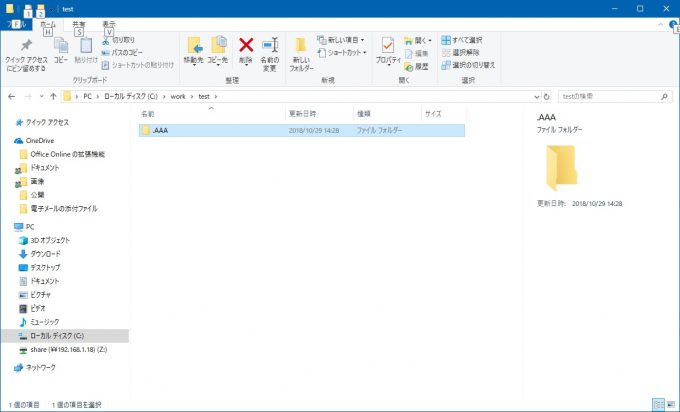
Task: Open the New item (新しい項目) dropdown
Action: point(341,40)
